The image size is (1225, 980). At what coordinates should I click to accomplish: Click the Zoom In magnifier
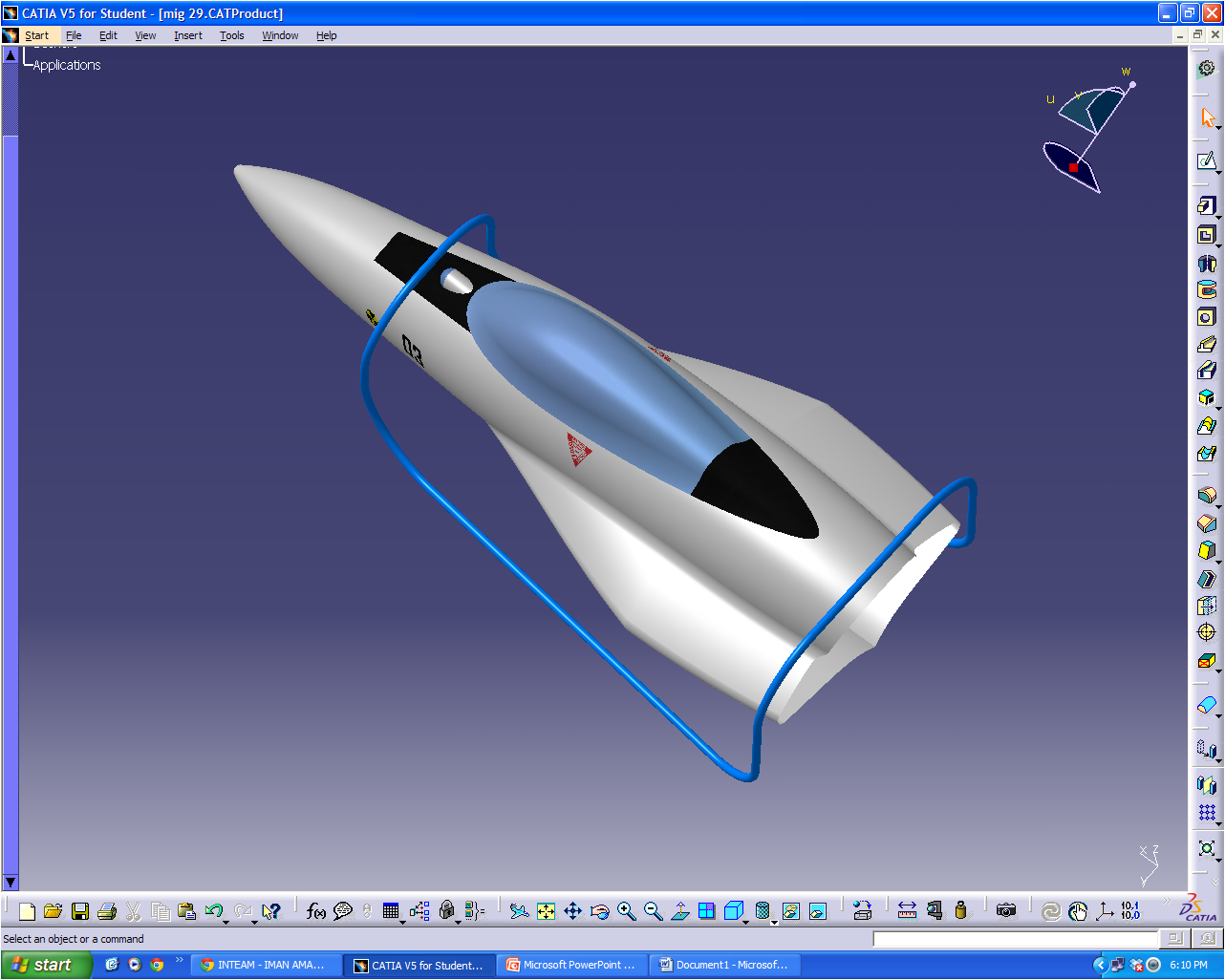(x=626, y=911)
